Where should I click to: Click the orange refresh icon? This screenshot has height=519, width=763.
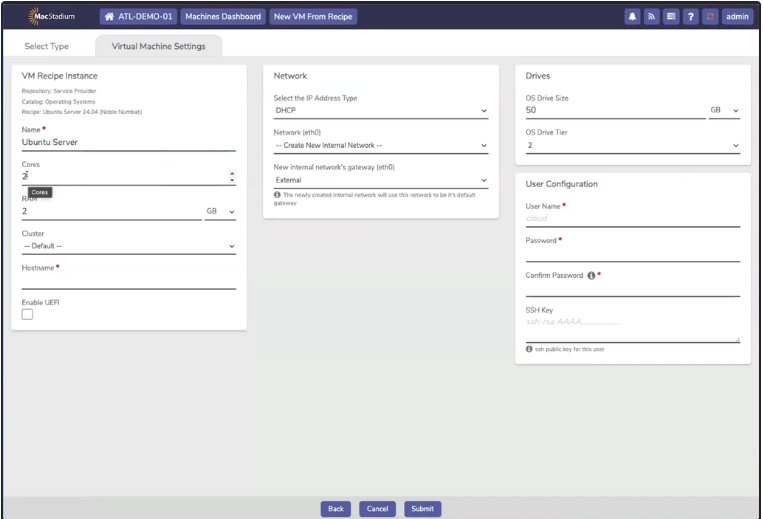[710, 17]
